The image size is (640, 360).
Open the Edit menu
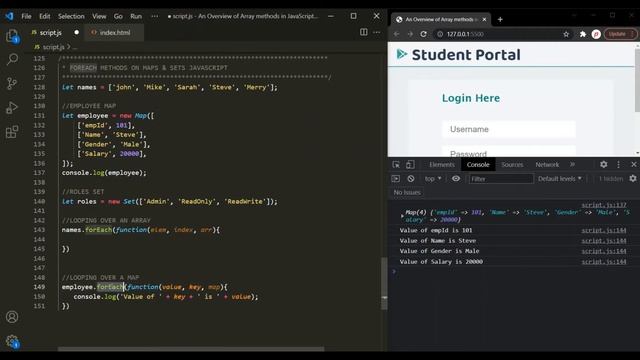[x=44, y=16]
